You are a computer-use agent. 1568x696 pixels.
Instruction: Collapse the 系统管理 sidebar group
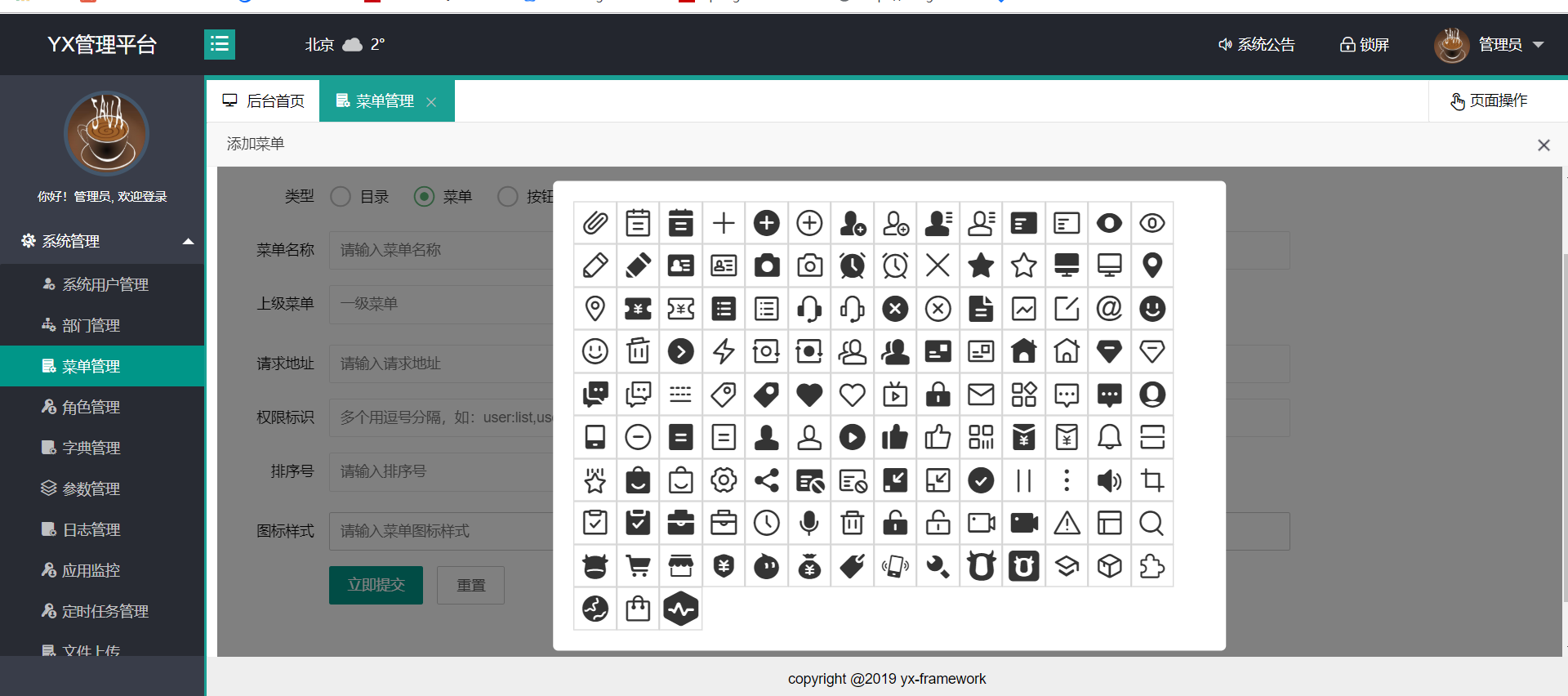[102, 241]
